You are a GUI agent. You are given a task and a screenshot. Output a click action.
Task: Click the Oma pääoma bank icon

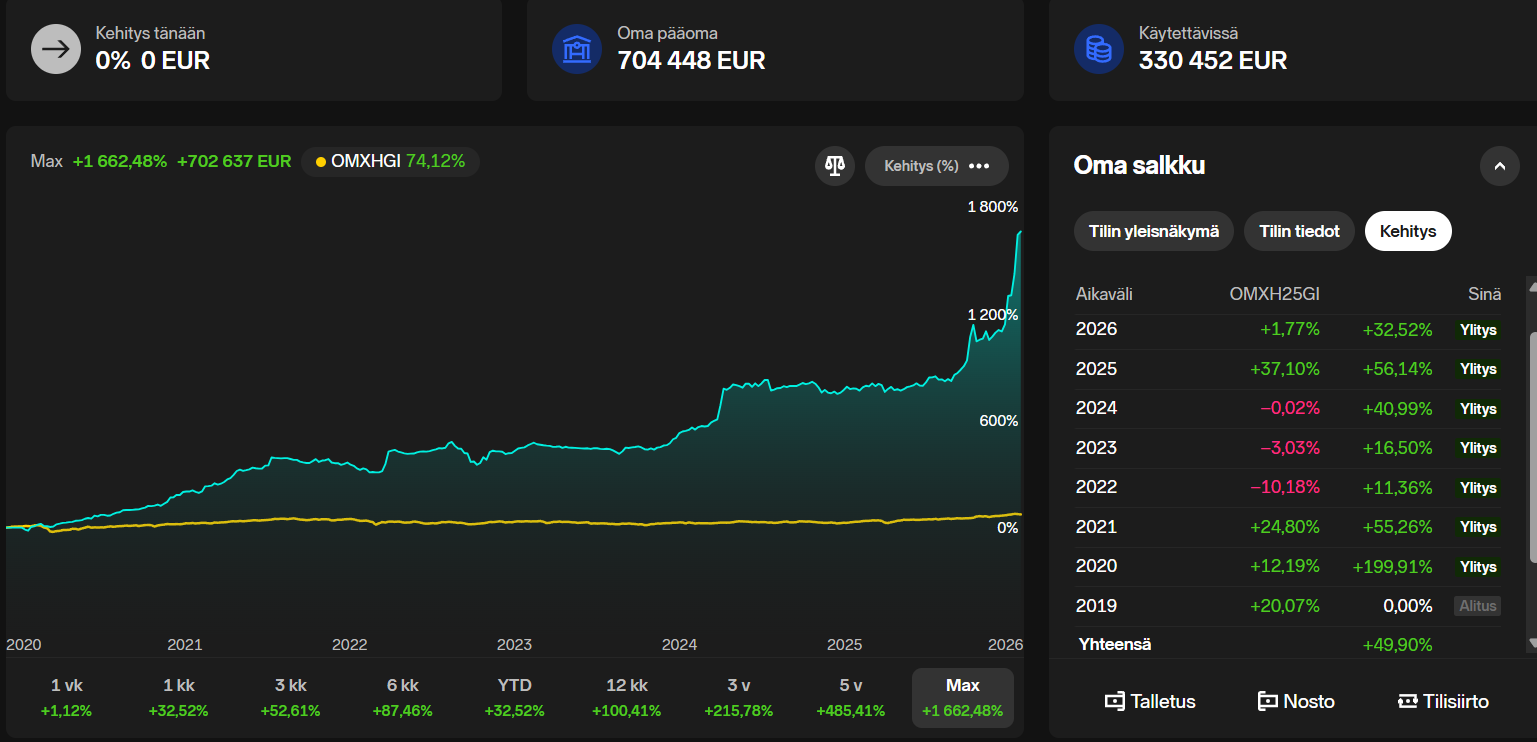point(576,49)
